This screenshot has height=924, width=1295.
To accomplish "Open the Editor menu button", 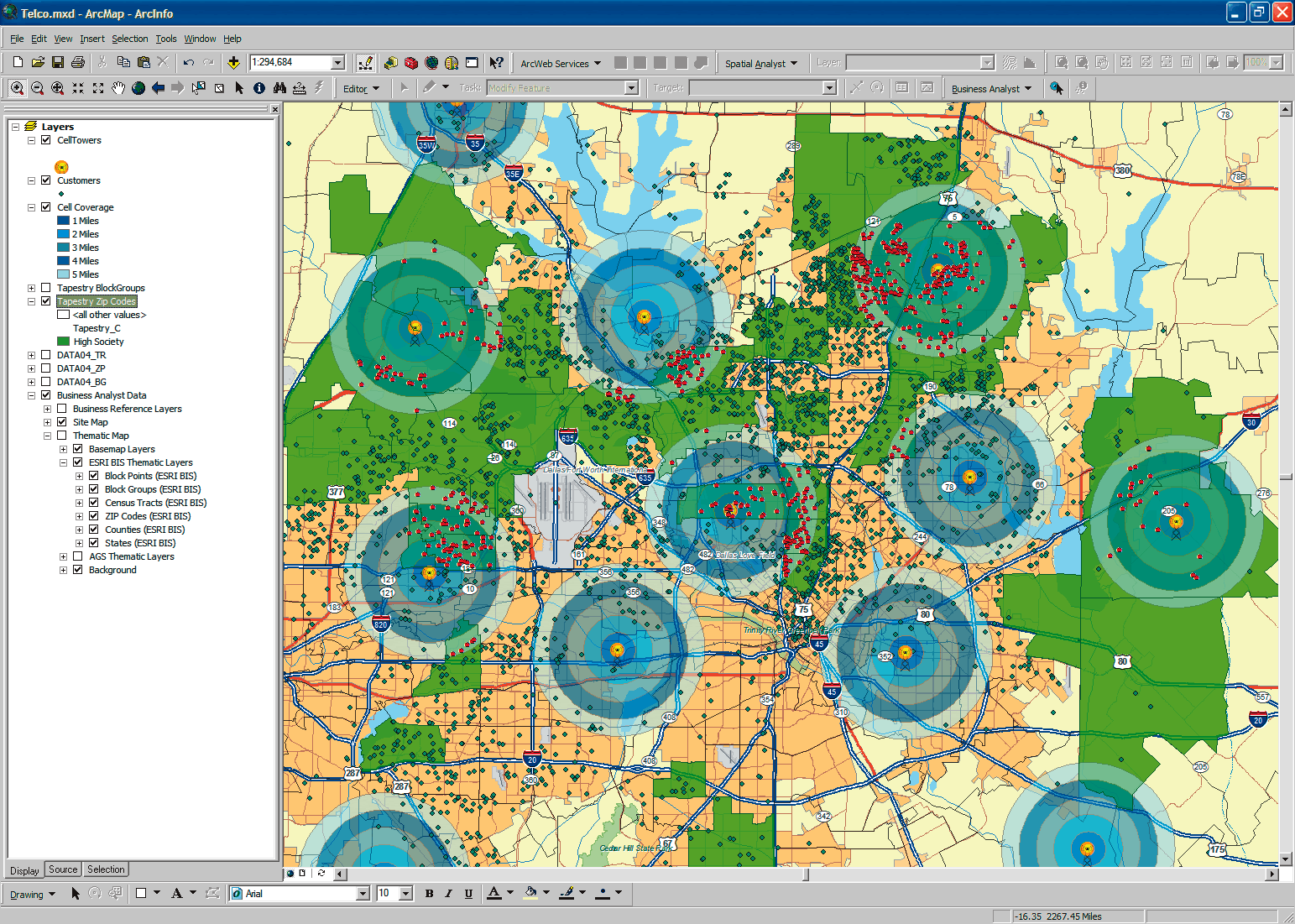I will pos(361,88).
